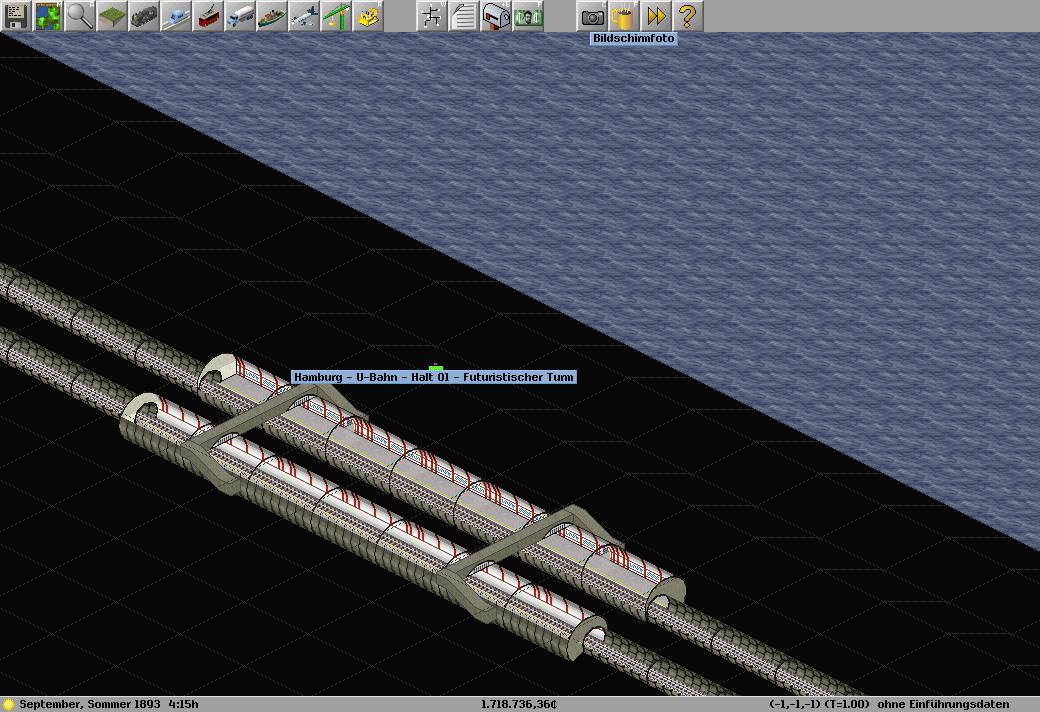
Task: Open the finances window with money icon
Action: click(528, 16)
